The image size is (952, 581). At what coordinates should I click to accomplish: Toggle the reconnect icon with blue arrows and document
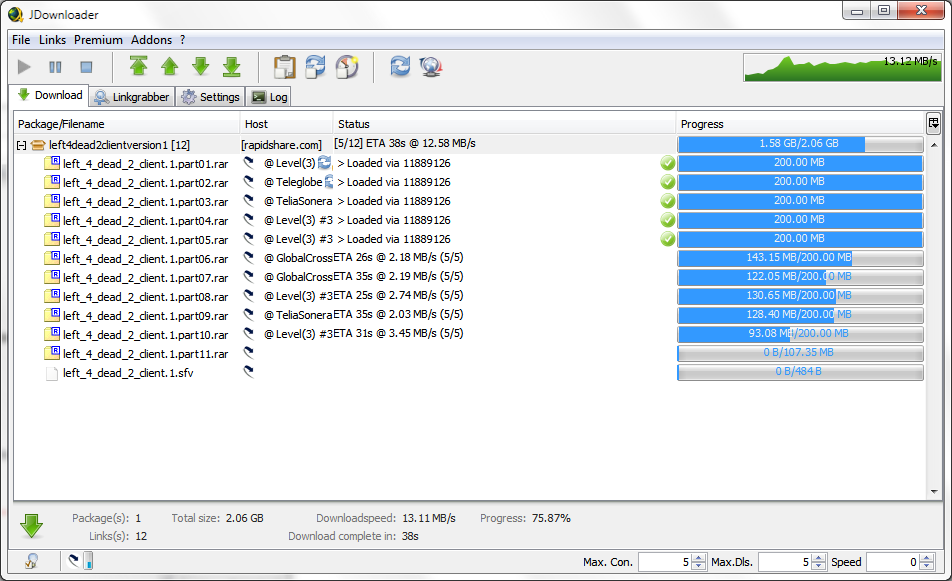[315, 67]
